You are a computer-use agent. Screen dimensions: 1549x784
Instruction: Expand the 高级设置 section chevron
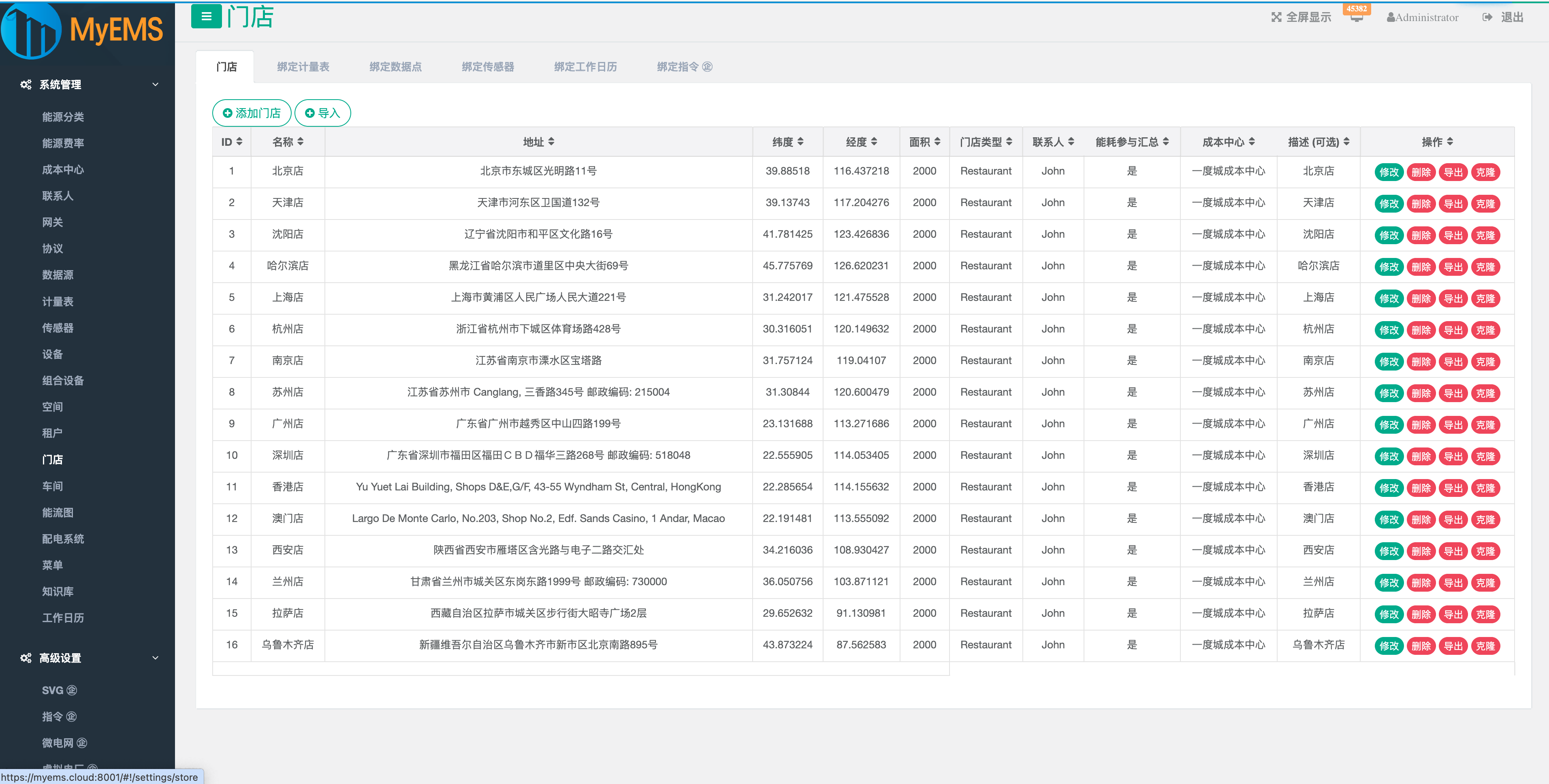pos(155,658)
